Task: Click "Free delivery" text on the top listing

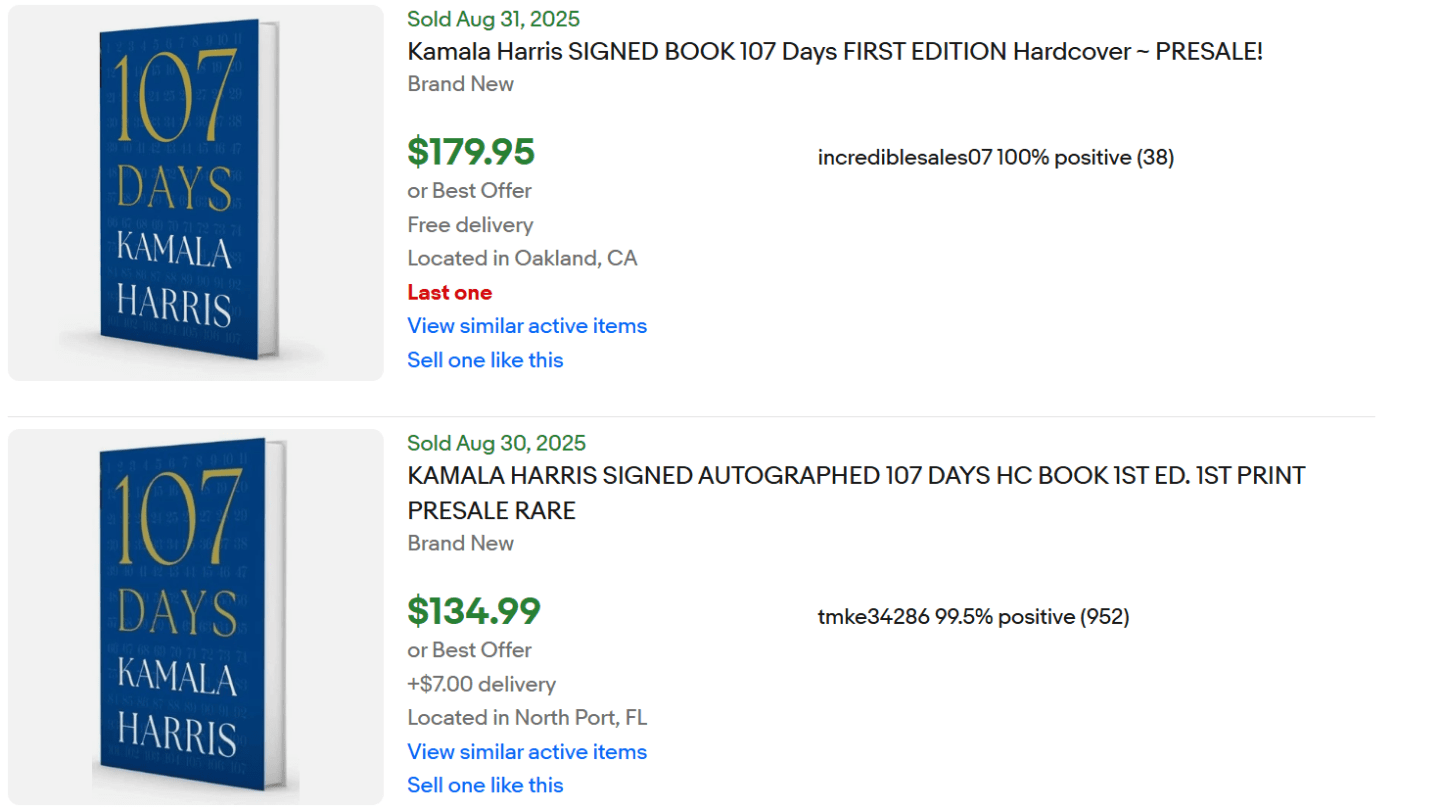Action: 470,224
